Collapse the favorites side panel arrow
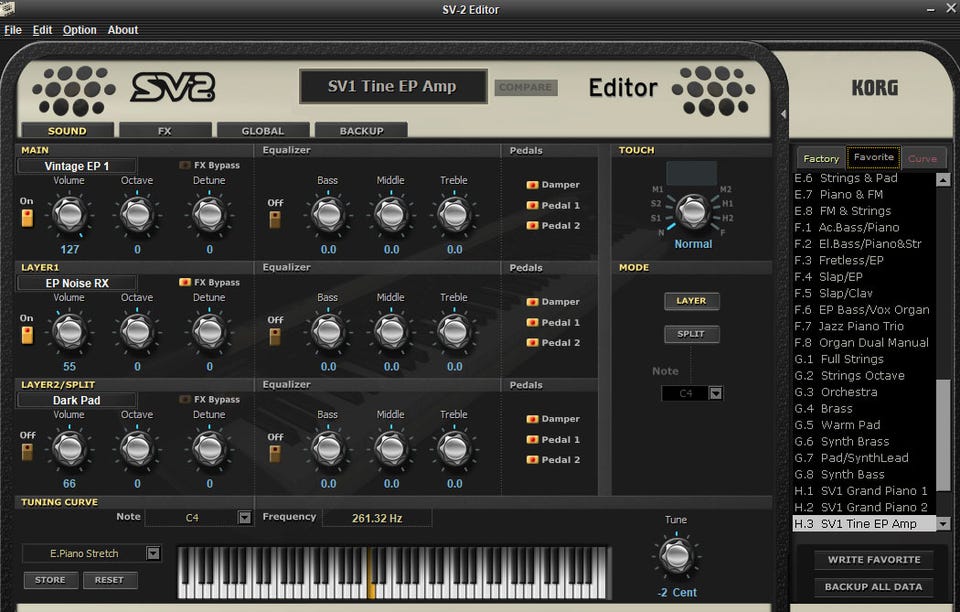The image size is (960, 612). (x=783, y=114)
